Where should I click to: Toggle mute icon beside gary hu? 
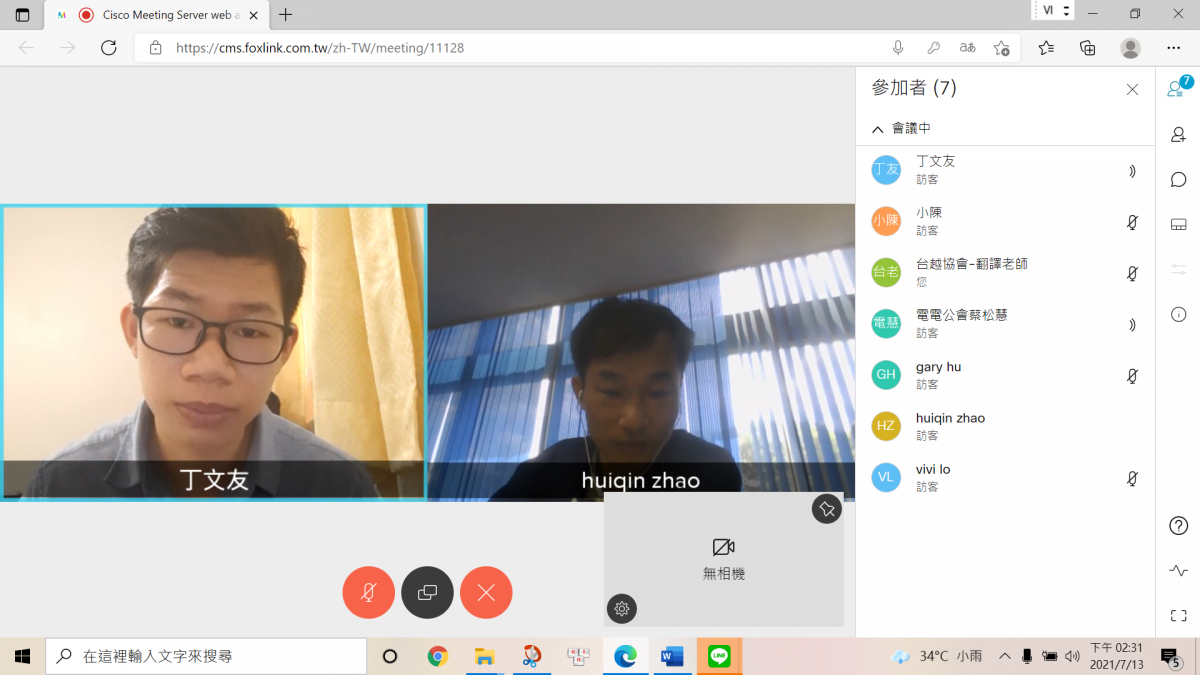[x=1132, y=376]
